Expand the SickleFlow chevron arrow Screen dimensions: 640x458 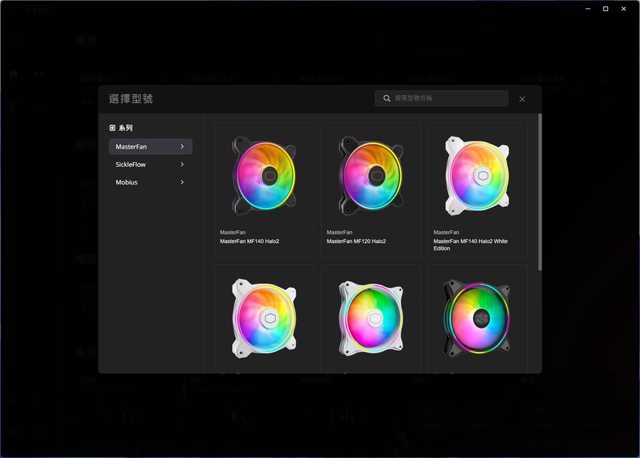182,165
